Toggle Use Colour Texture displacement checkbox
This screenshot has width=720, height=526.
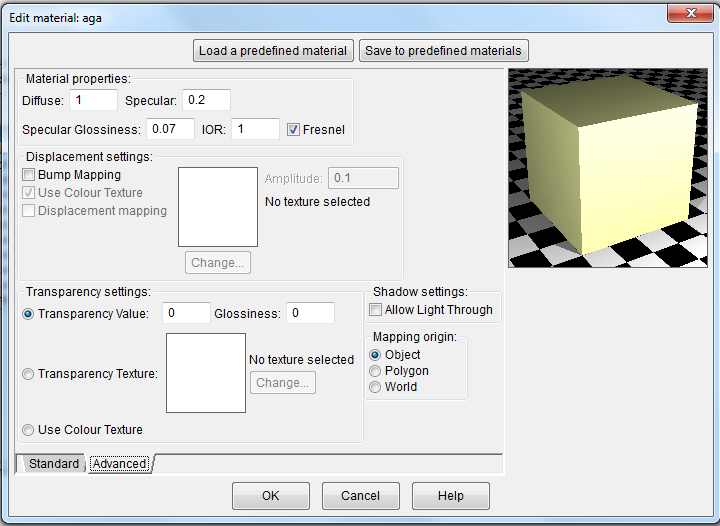28,193
